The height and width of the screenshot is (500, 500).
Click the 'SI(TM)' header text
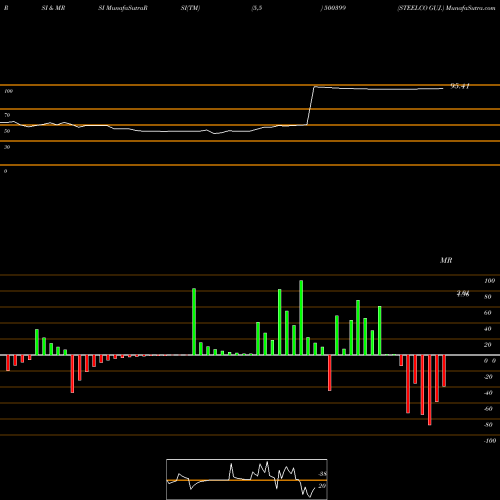tap(190, 8)
